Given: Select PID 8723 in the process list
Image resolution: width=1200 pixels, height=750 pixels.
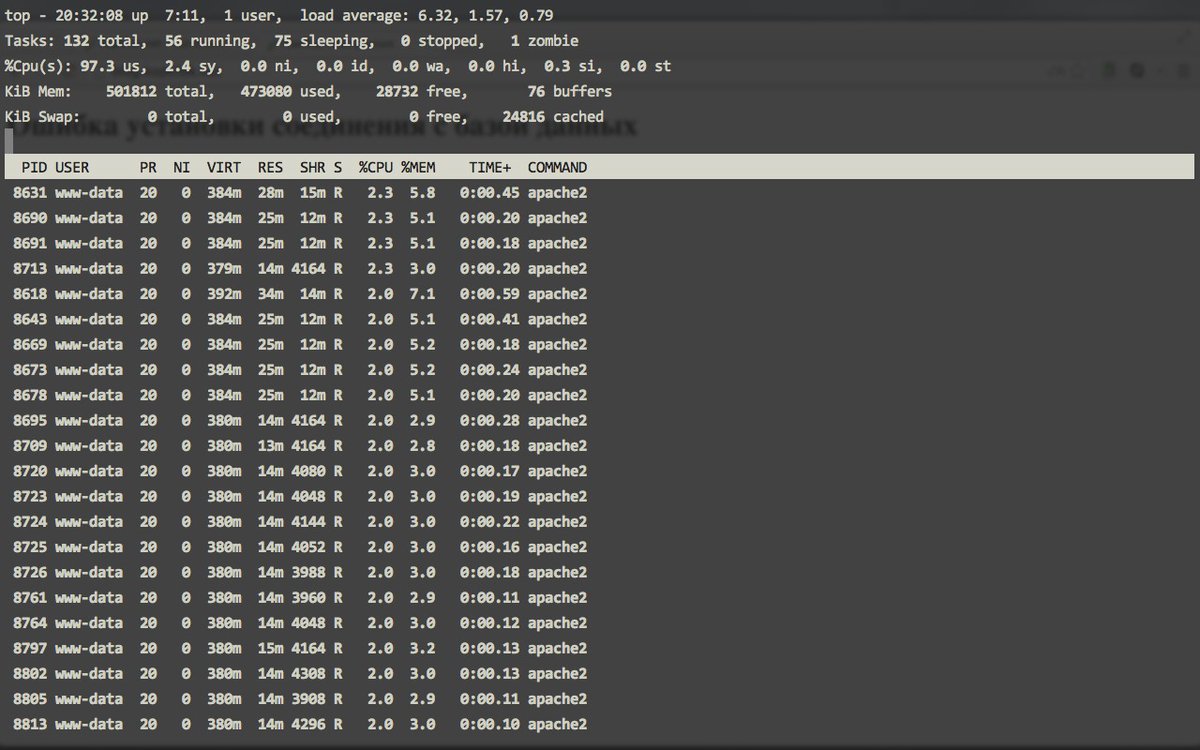Looking at the screenshot, I should click(x=30, y=496).
